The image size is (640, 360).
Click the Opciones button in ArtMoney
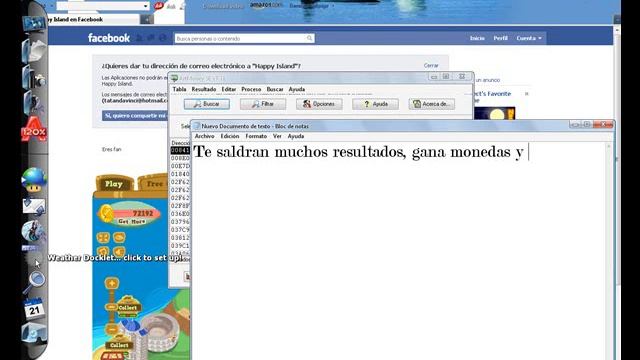[x=319, y=104]
